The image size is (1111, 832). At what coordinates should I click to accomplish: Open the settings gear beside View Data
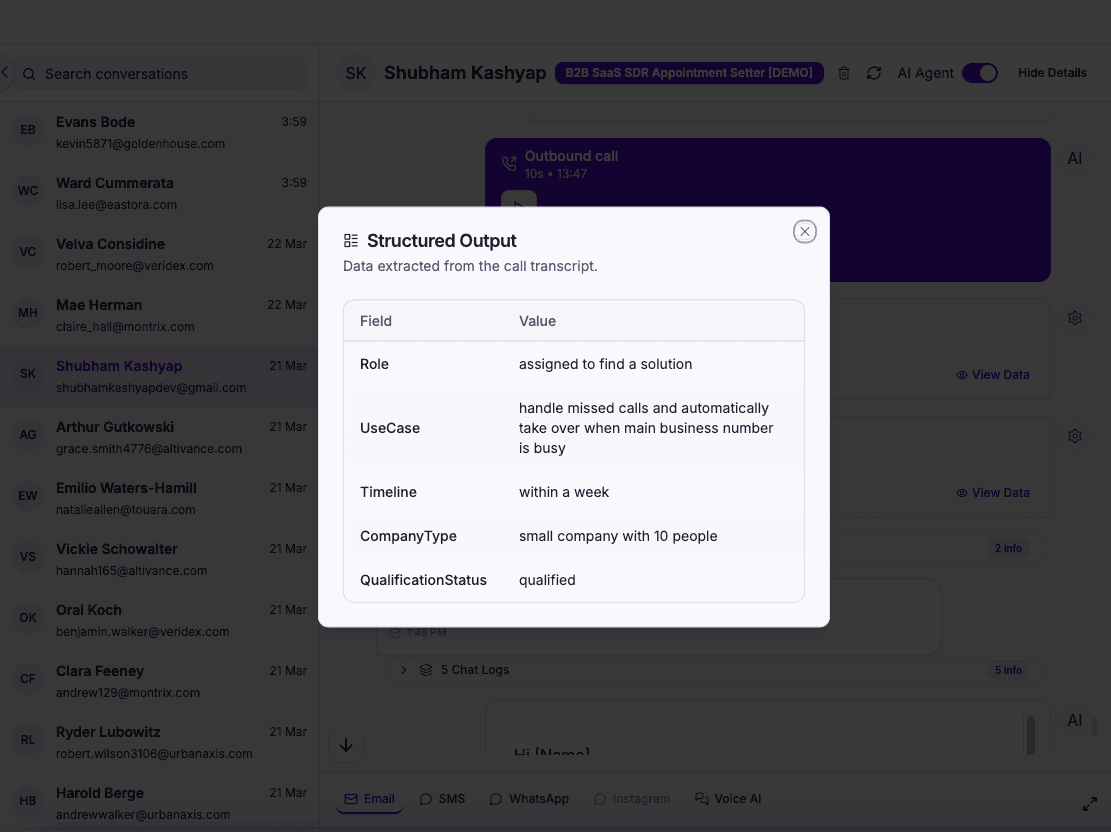click(x=1075, y=317)
